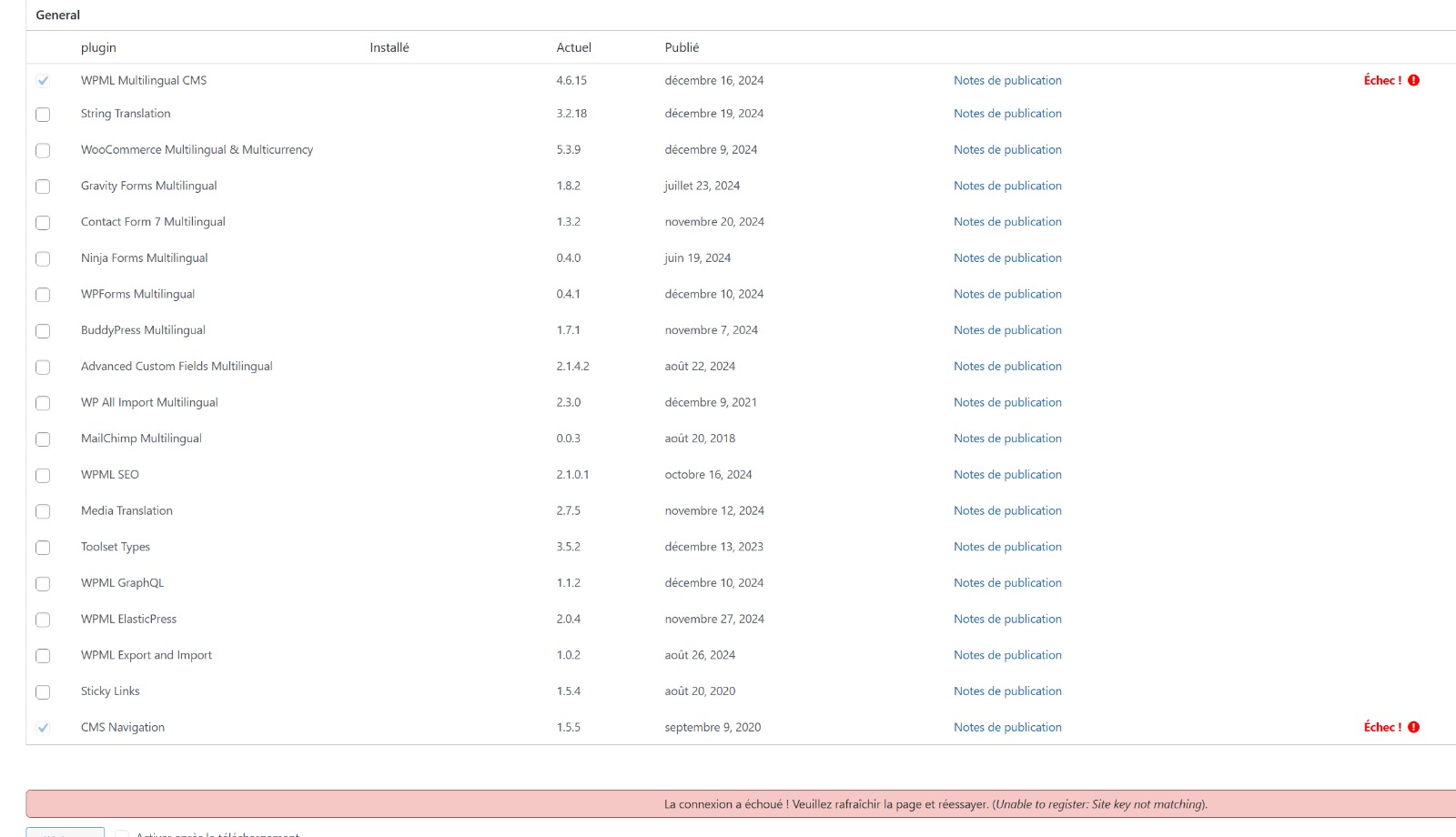Click the red error icon for CMS Navigation
Image resolution: width=1456 pixels, height=837 pixels.
click(x=1413, y=727)
